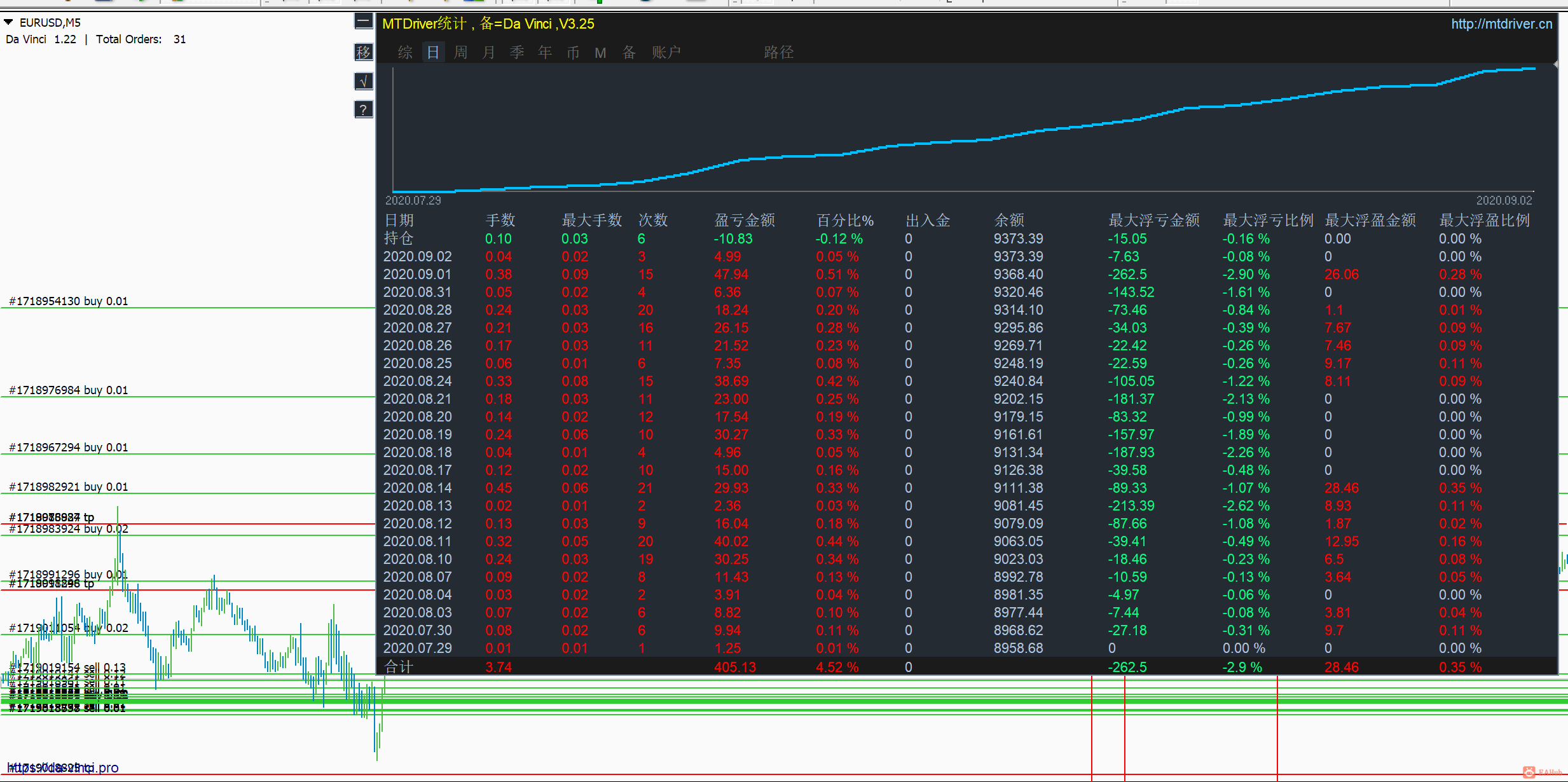Image resolution: width=1568 pixels, height=782 pixels.
Task: Click order label #1718967294 buy 0.01
Action: 69,447
